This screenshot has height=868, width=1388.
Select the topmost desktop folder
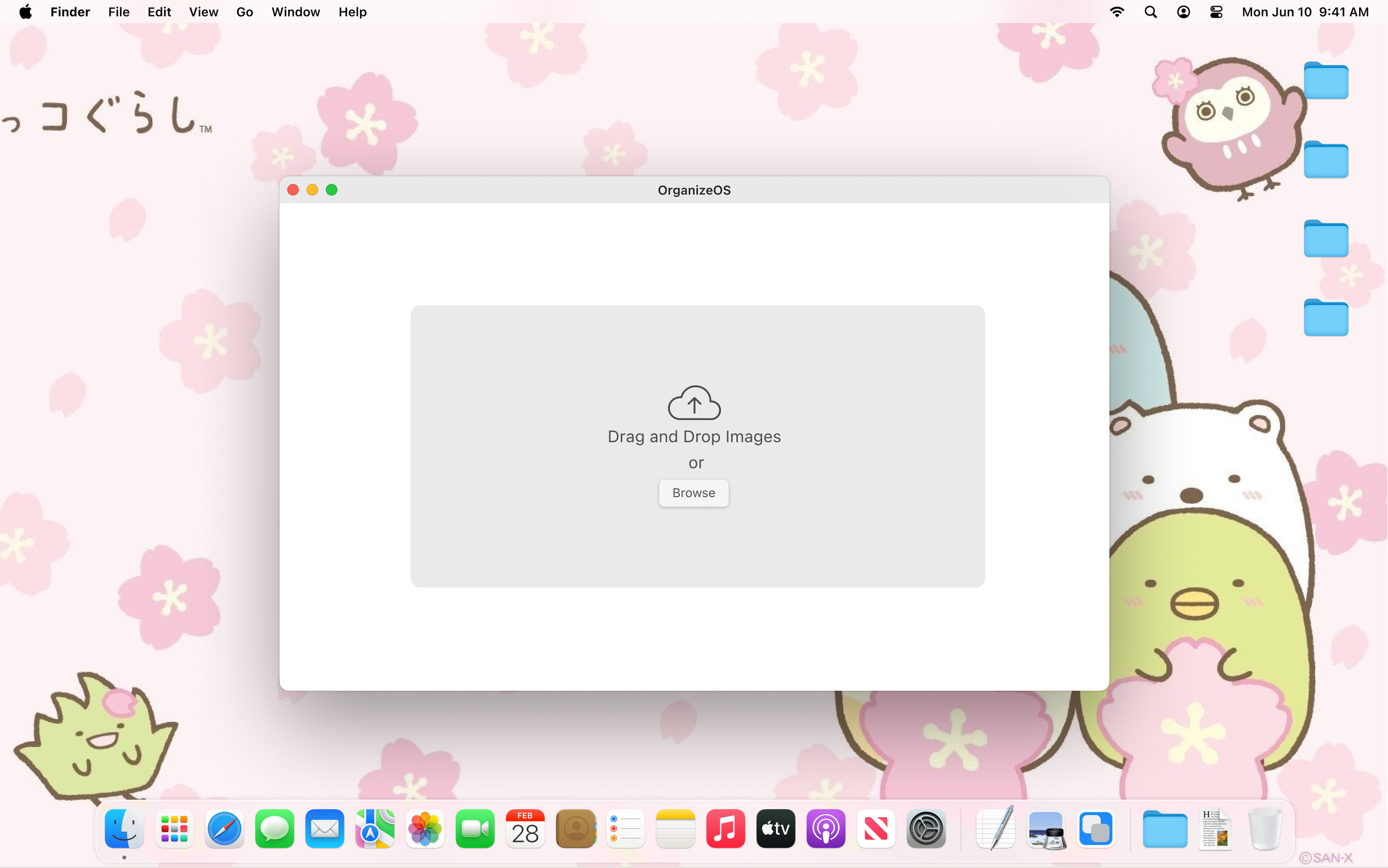click(x=1325, y=80)
